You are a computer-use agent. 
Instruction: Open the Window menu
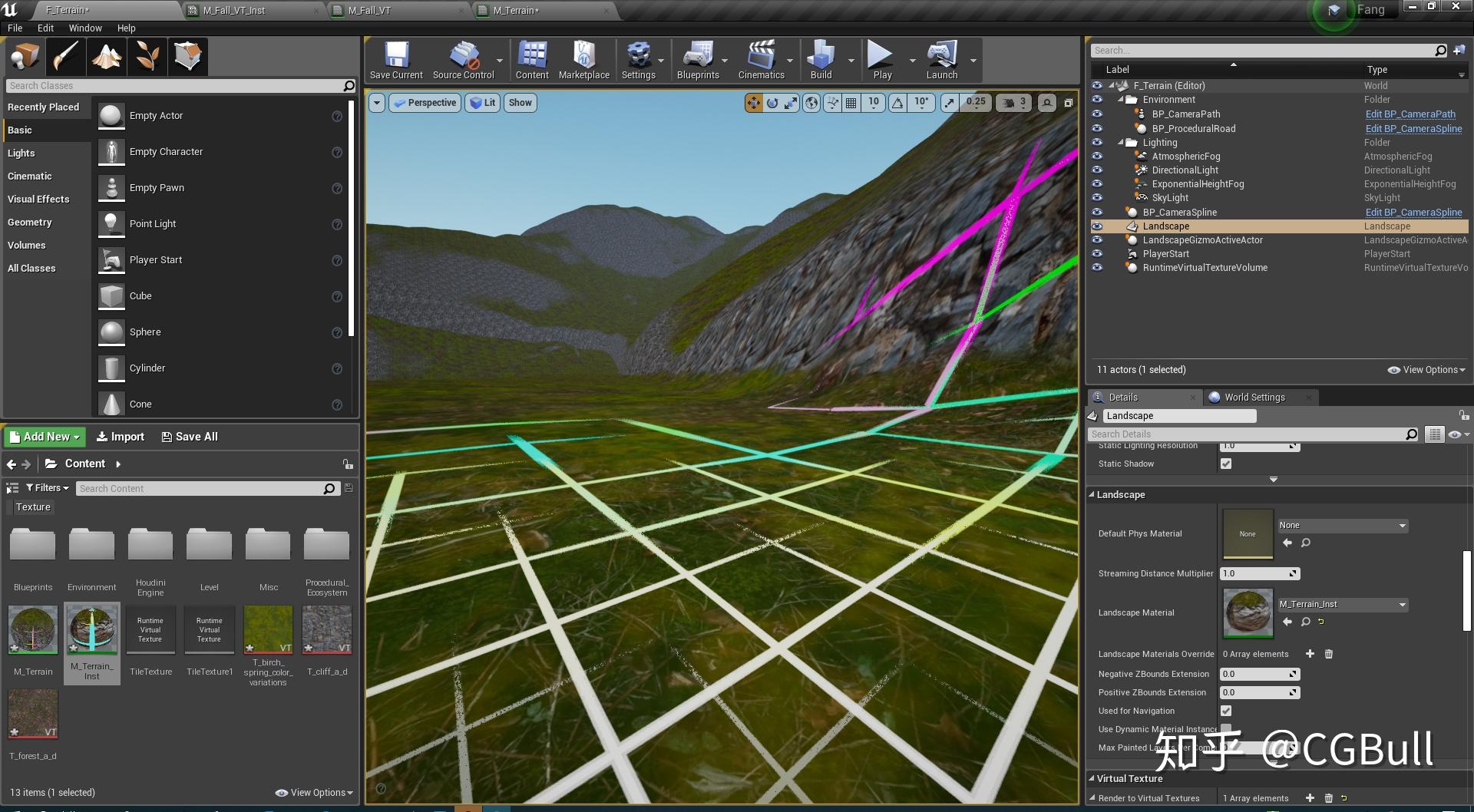(x=85, y=28)
